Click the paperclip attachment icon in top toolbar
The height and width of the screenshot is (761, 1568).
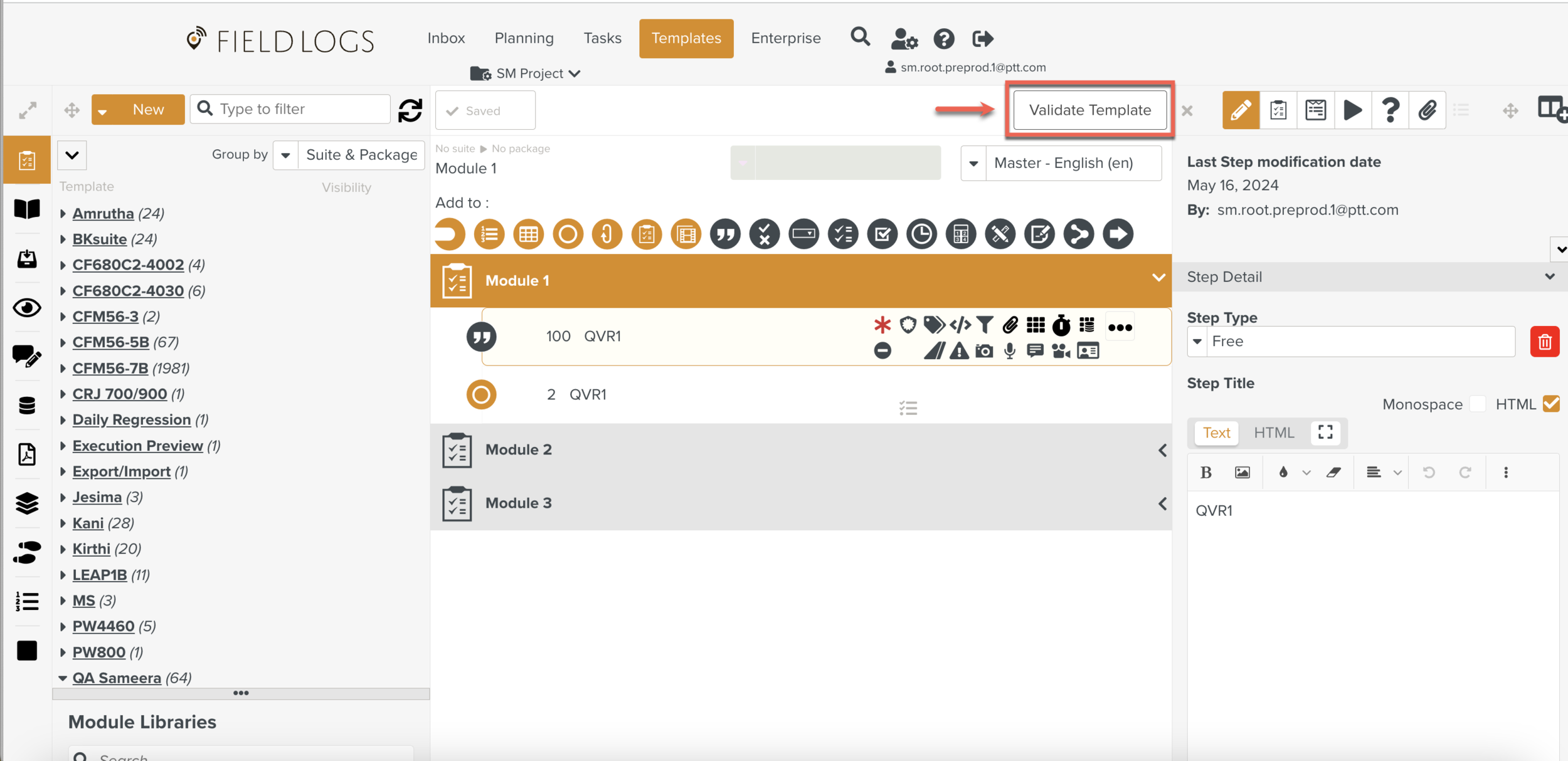click(x=1427, y=110)
